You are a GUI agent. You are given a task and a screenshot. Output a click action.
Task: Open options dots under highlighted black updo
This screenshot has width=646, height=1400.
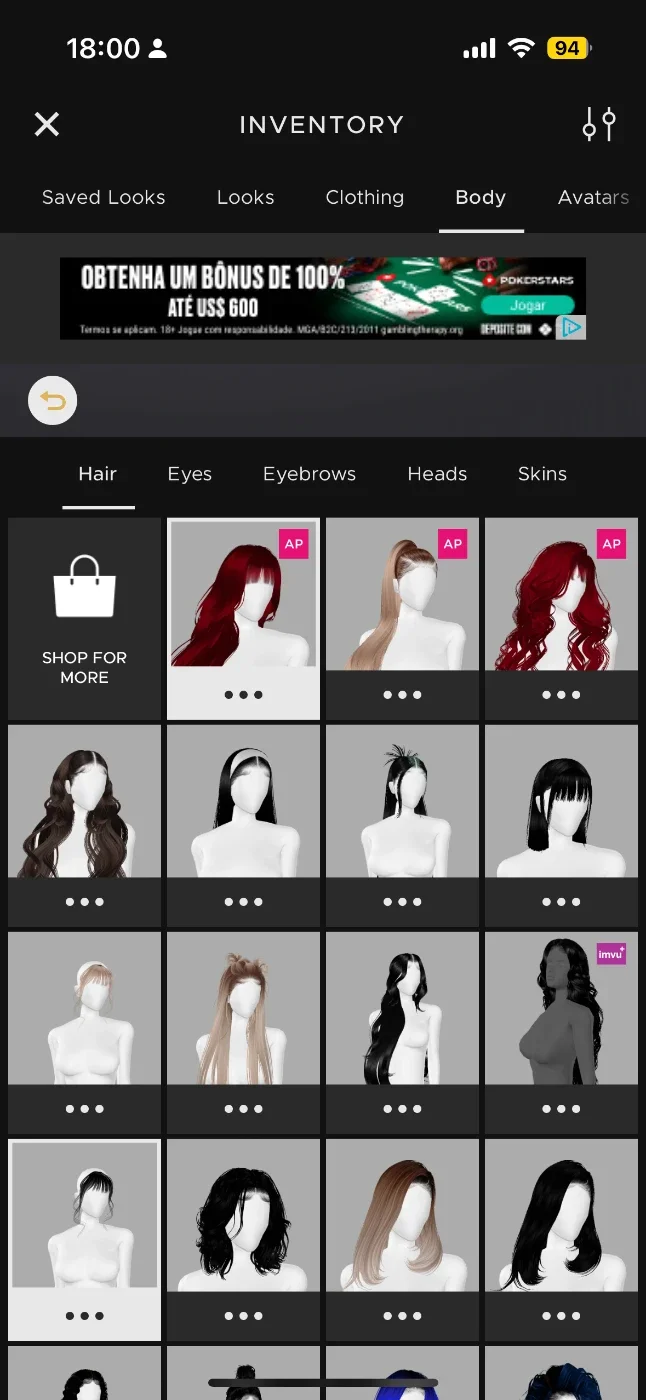pyautogui.click(x=84, y=1316)
